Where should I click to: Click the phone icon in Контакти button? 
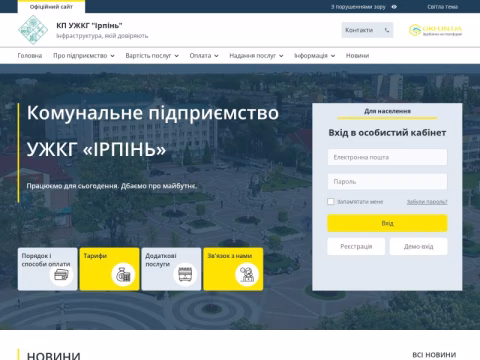[x=387, y=30]
